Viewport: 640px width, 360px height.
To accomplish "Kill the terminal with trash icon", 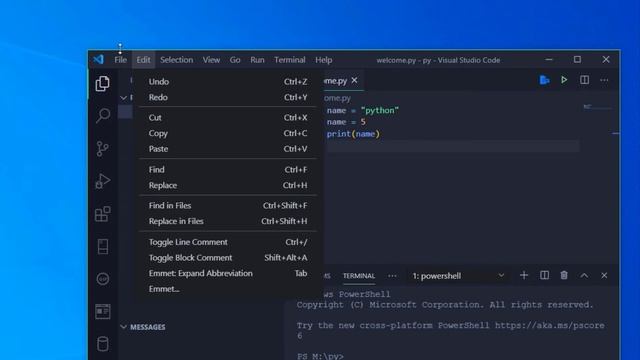I will 564,276.
